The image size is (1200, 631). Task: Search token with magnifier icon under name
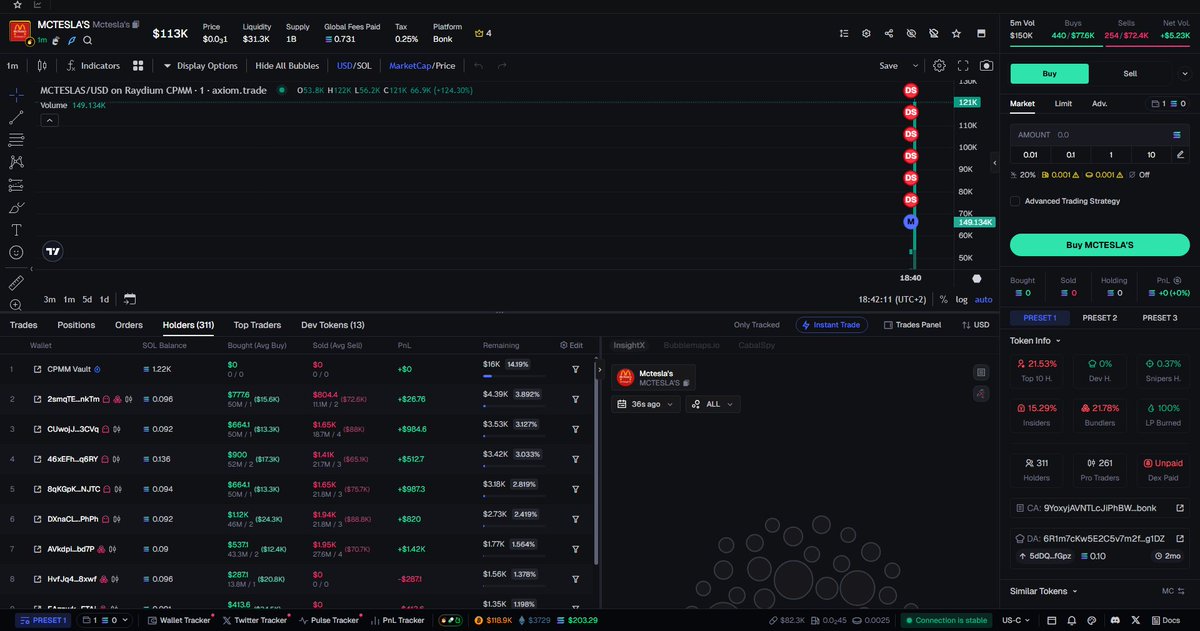(x=88, y=40)
